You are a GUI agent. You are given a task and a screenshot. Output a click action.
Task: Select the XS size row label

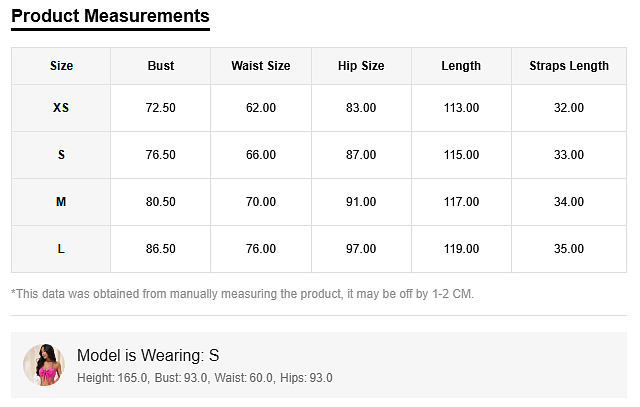[61, 108]
